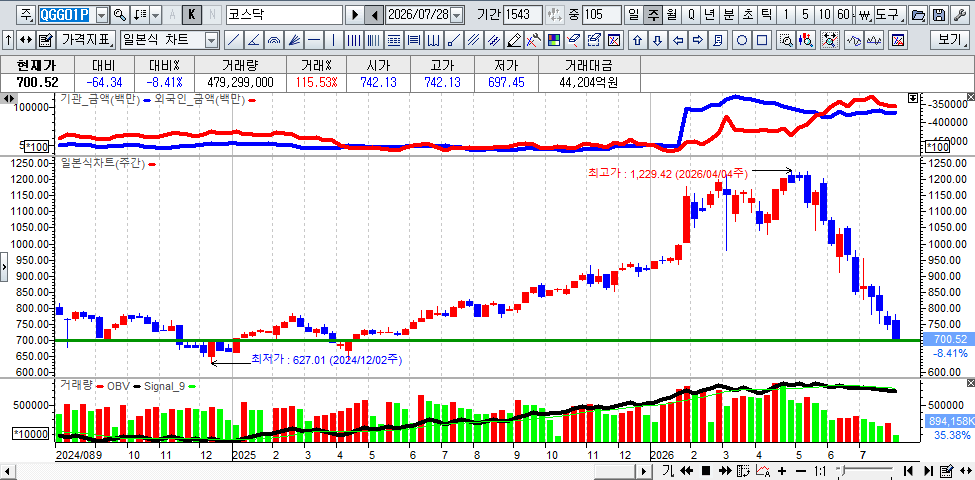This screenshot has width=975, height=480.
Task: Toggle the K button
Action: pyautogui.click(x=192, y=14)
